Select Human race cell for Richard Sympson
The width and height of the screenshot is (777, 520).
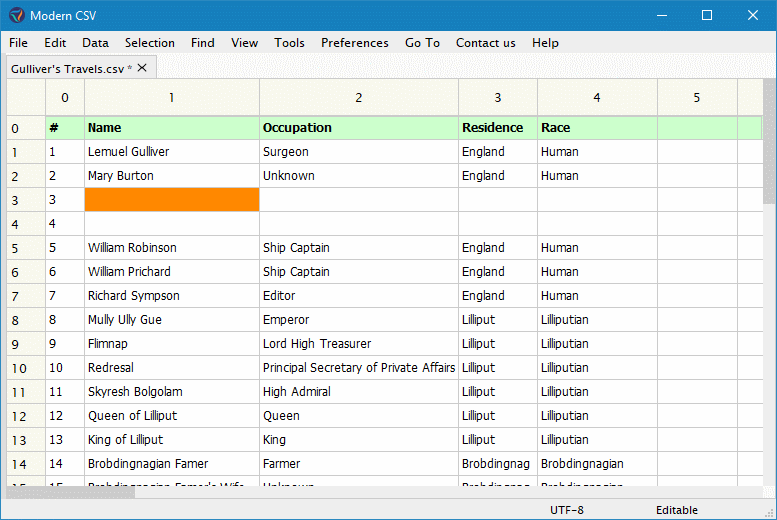(597, 296)
